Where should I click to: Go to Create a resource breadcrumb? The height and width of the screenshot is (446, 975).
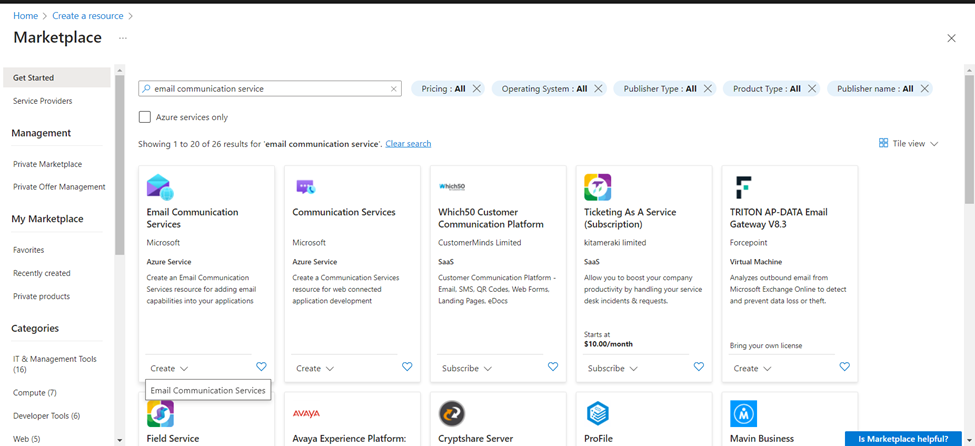[88, 16]
